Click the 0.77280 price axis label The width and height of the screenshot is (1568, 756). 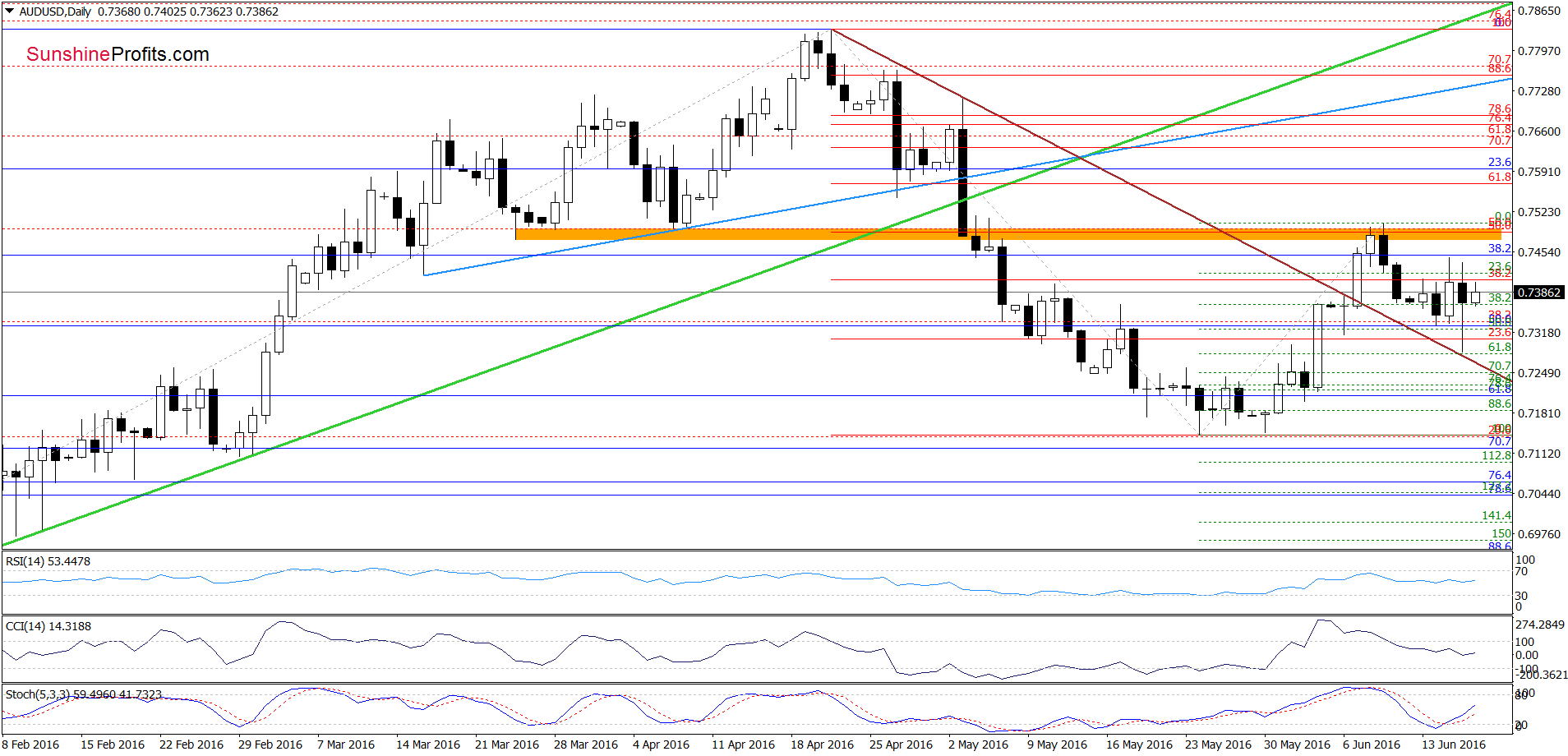point(1539,91)
